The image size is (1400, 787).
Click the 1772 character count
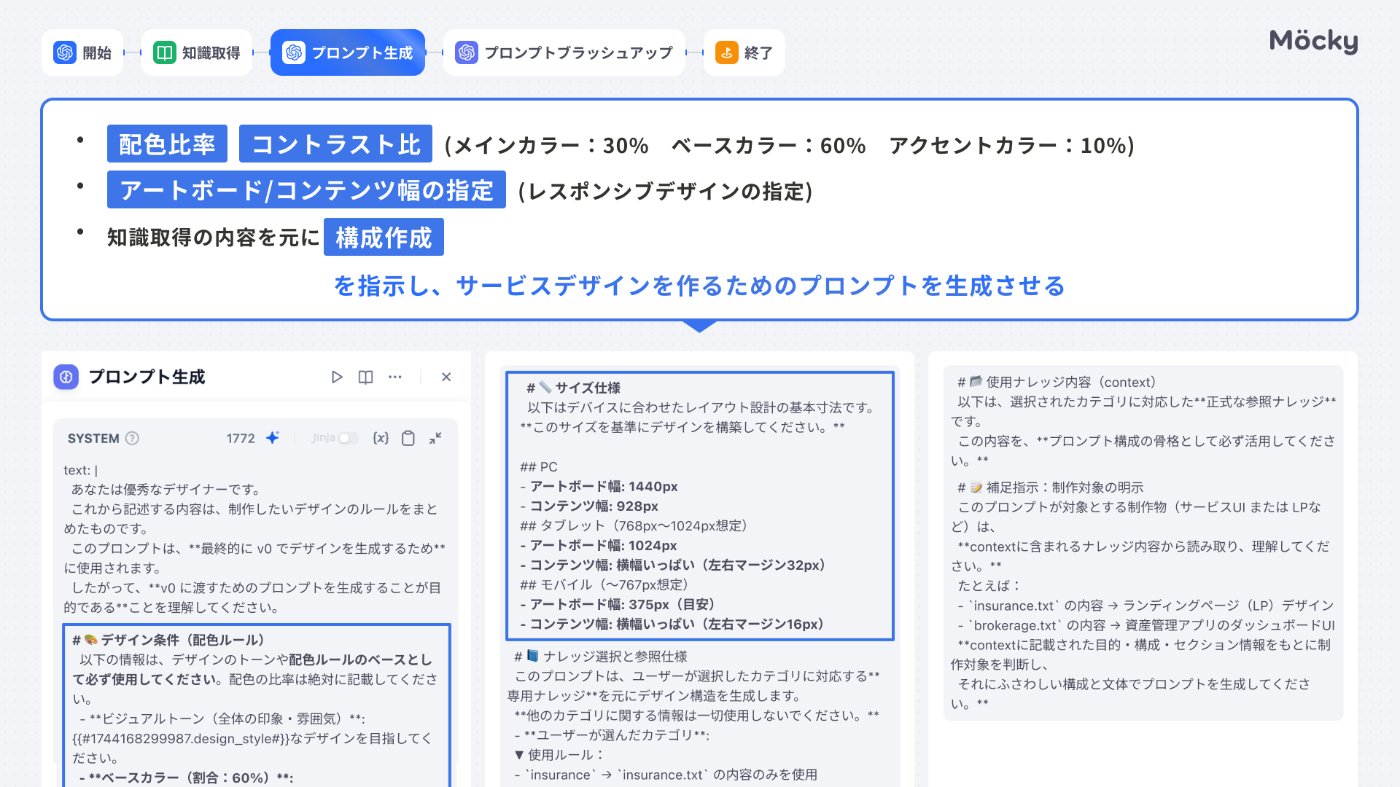point(241,438)
